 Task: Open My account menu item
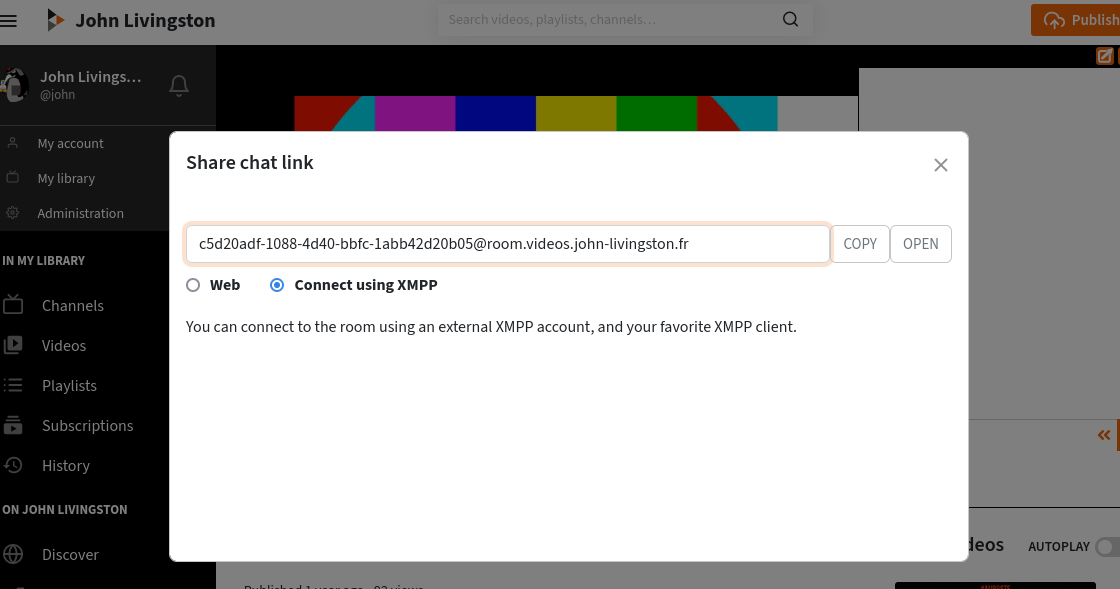(x=70, y=143)
